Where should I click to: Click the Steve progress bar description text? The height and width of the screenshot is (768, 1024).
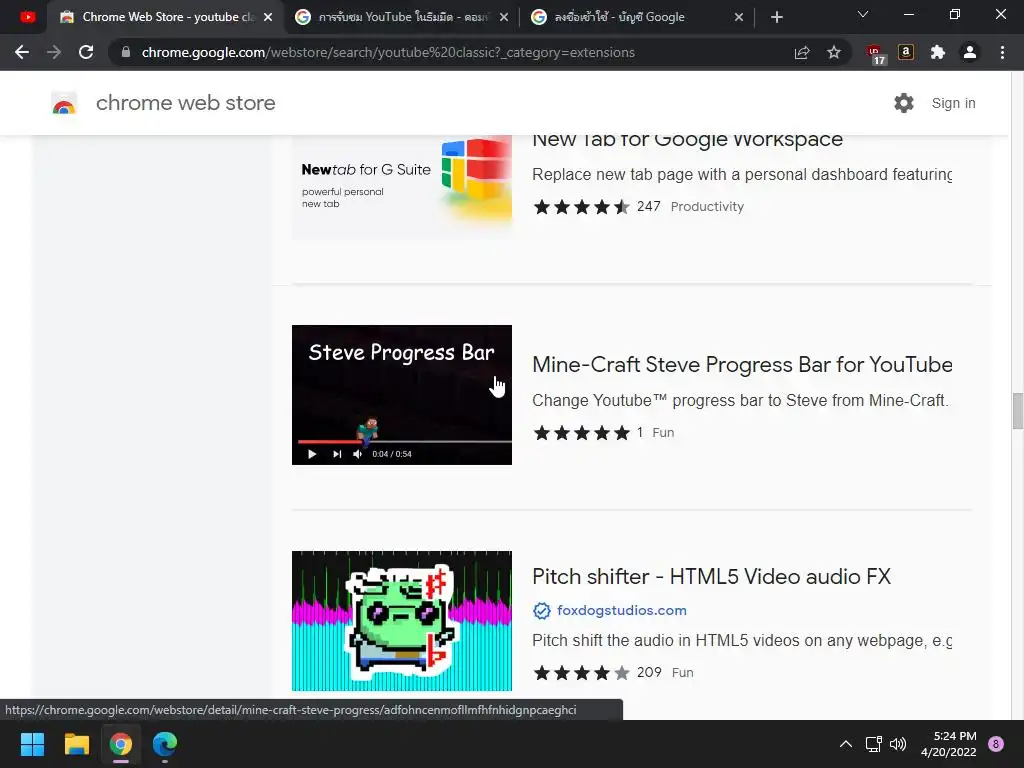click(741, 400)
